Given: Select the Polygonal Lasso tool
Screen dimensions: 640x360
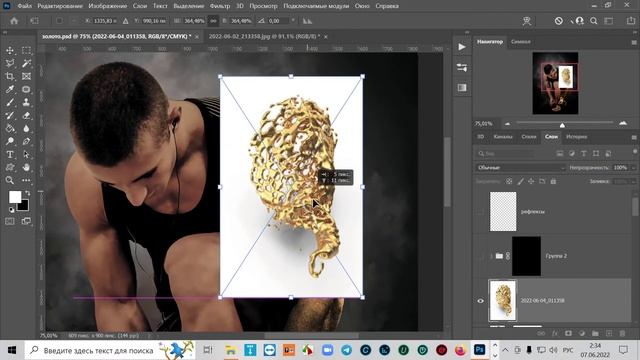Looking at the screenshot, I should coord(10,63).
